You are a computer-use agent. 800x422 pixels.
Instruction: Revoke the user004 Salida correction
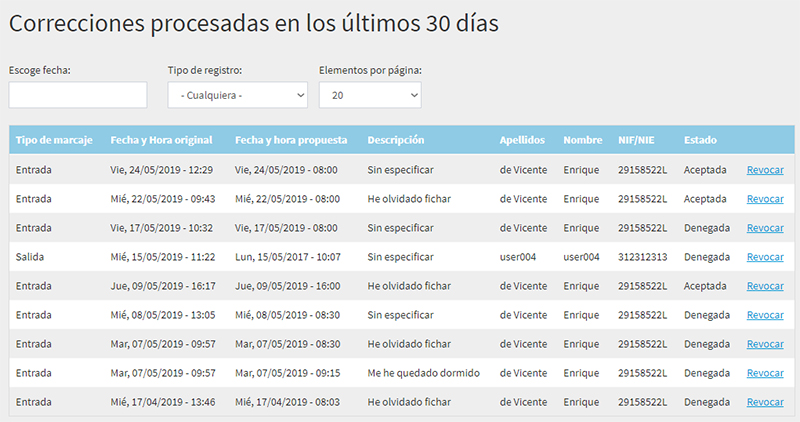pyautogui.click(x=765, y=257)
